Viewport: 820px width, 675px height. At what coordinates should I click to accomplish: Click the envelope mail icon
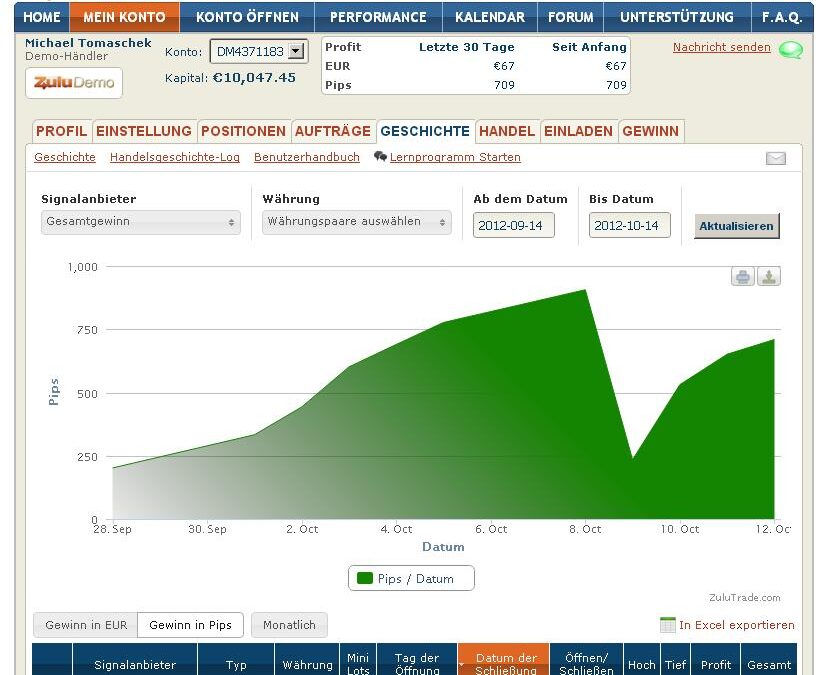(x=775, y=158)
